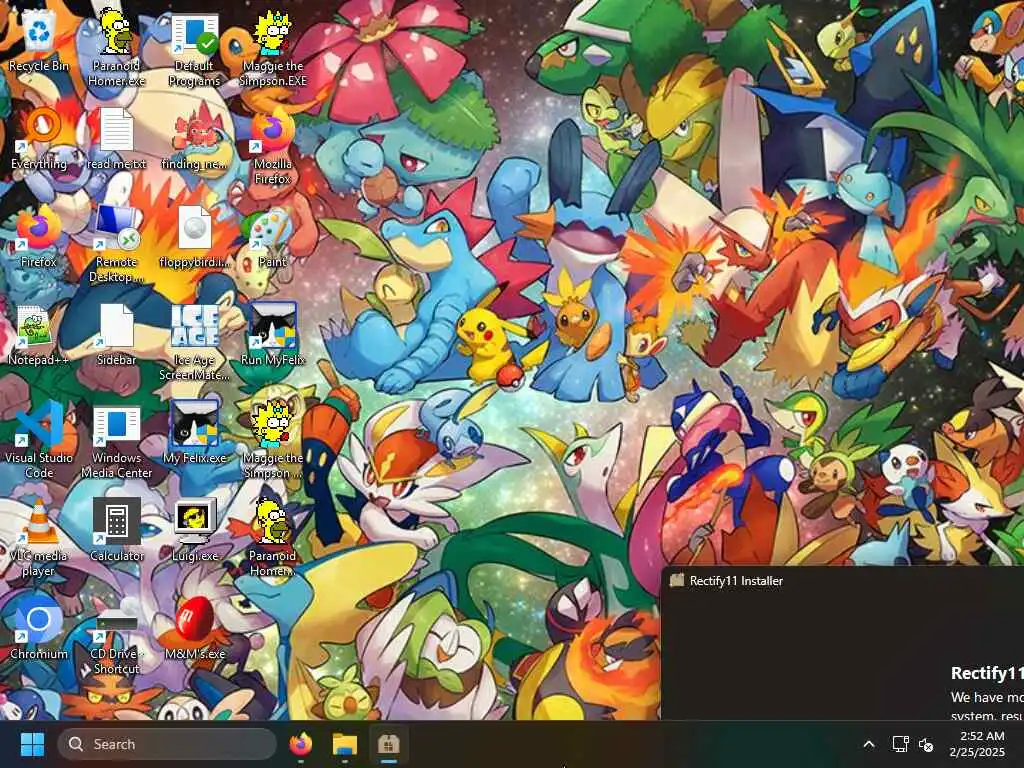
Task: Click the muted volume tray icon
Action: 926,744
